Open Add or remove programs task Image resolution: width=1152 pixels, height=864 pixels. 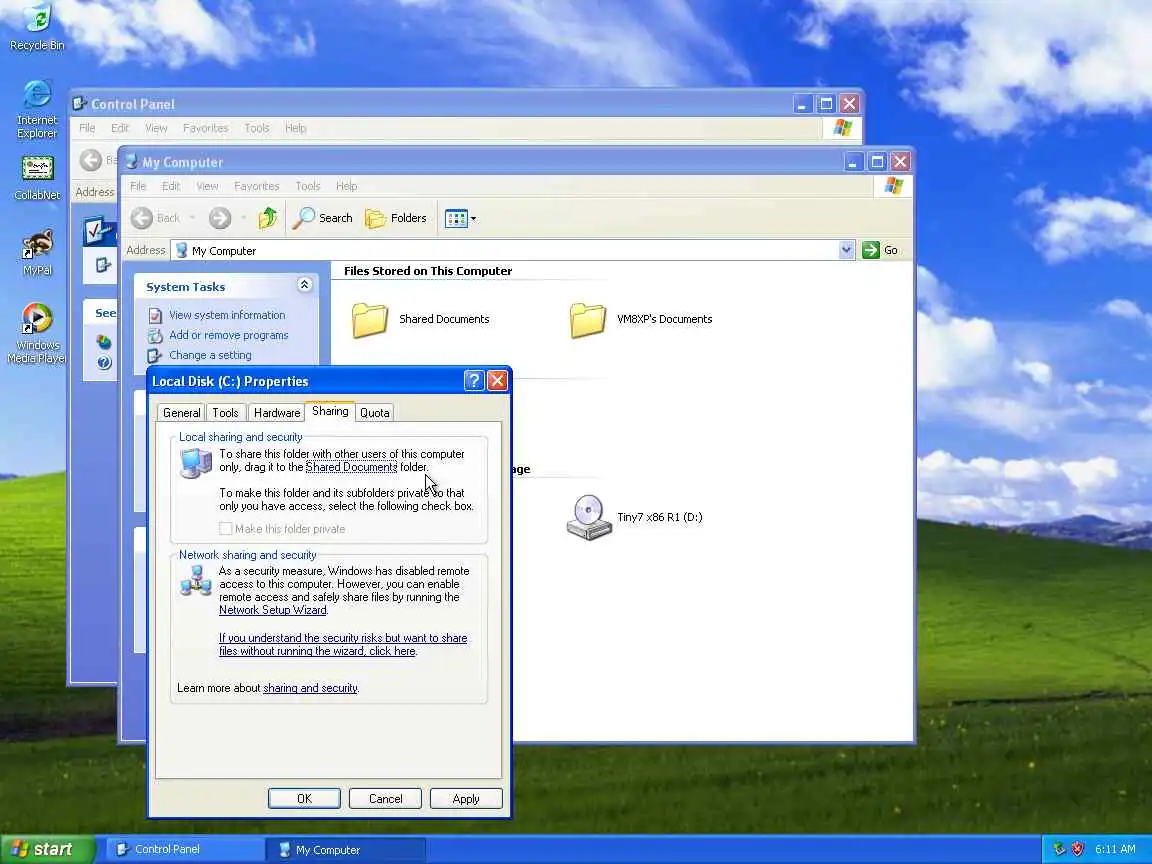point(228,335)
